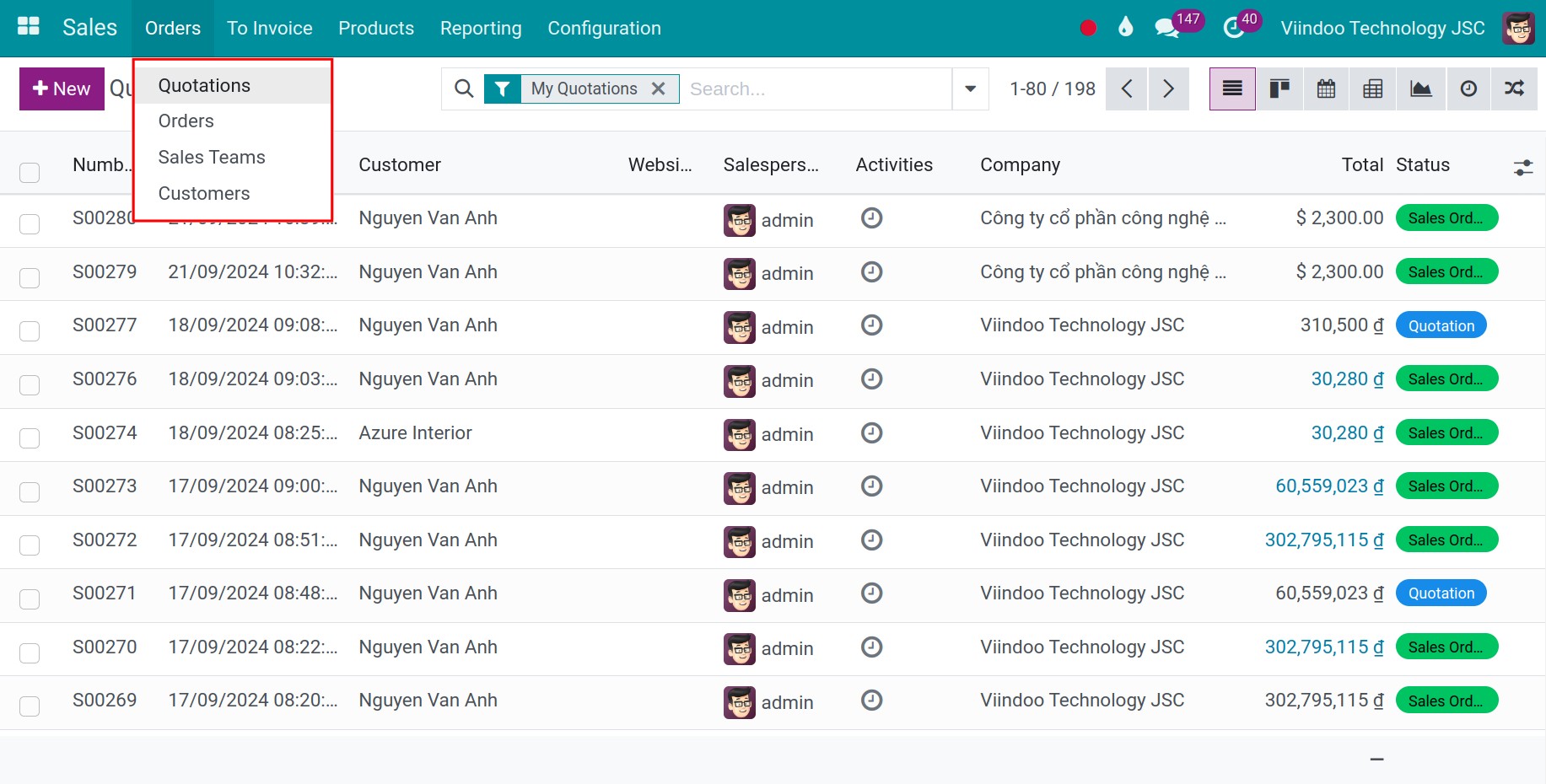1546x784 pixels.
Task: Open the apps grid menu
Action: pos(28,24)
